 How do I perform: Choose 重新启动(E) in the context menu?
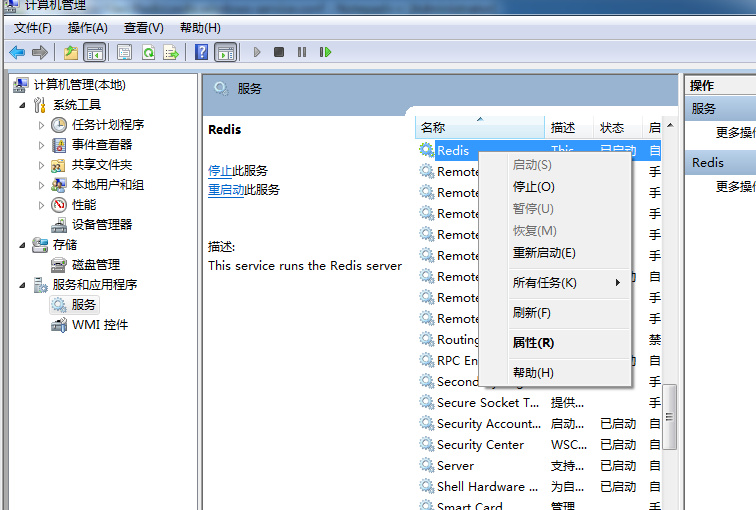[569, 253]
